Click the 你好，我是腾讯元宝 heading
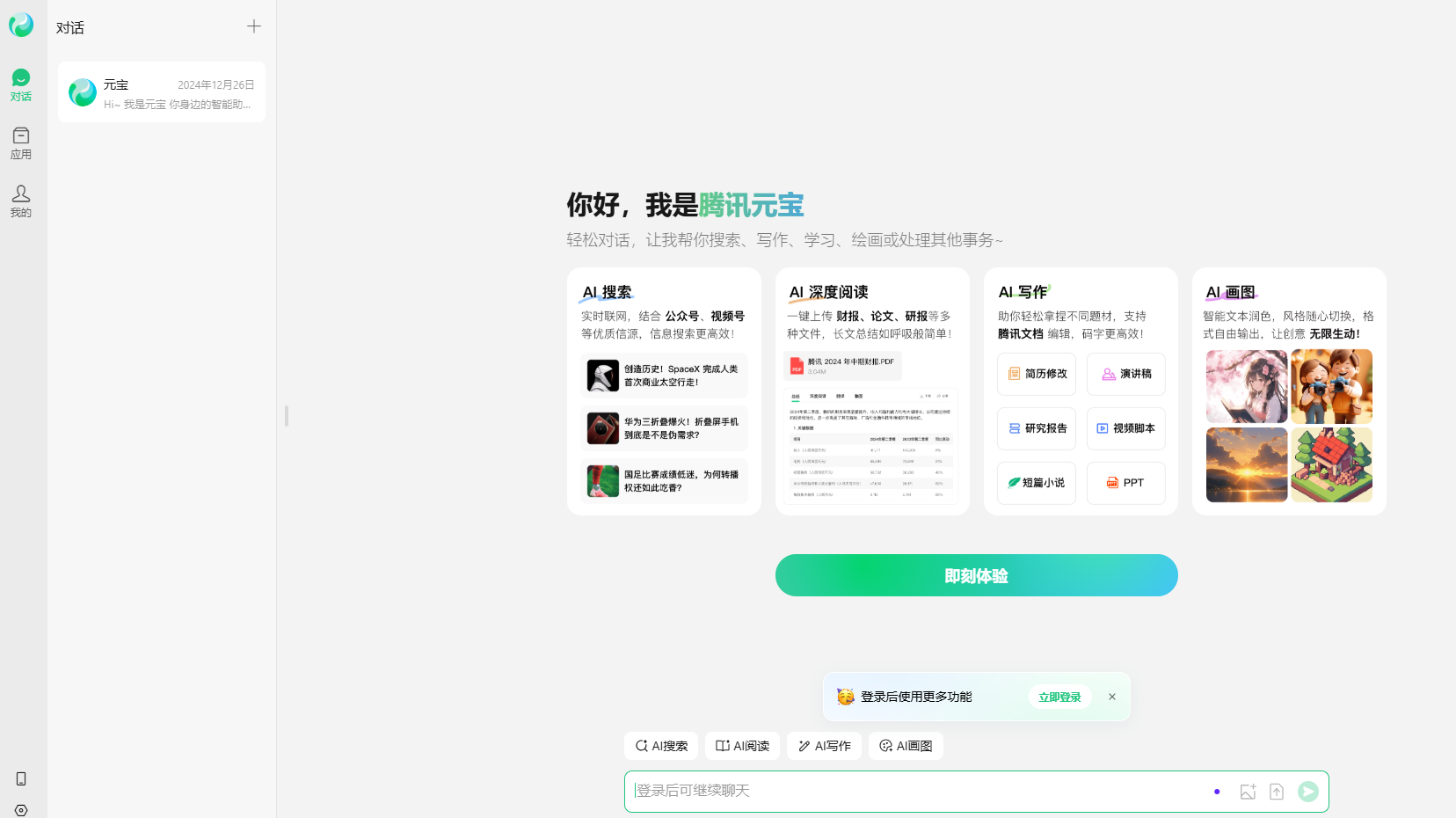 [686, 205]
